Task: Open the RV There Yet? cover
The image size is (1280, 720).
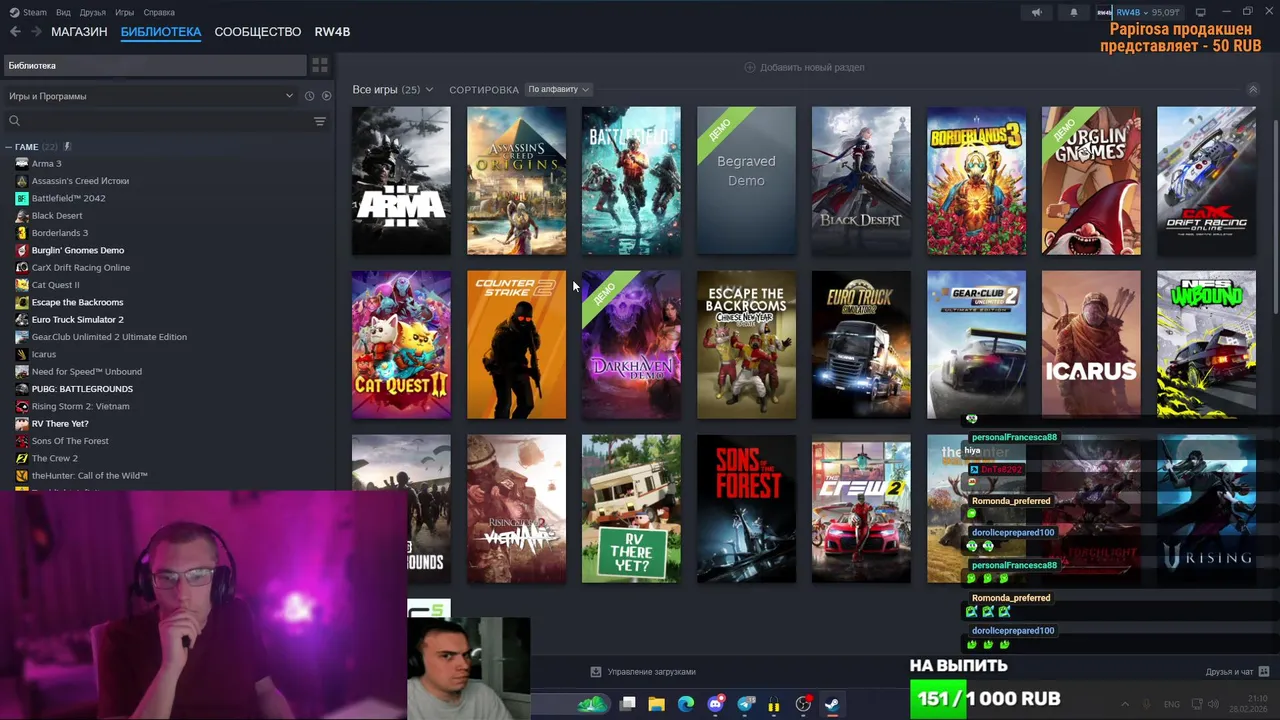Action: 631,509
